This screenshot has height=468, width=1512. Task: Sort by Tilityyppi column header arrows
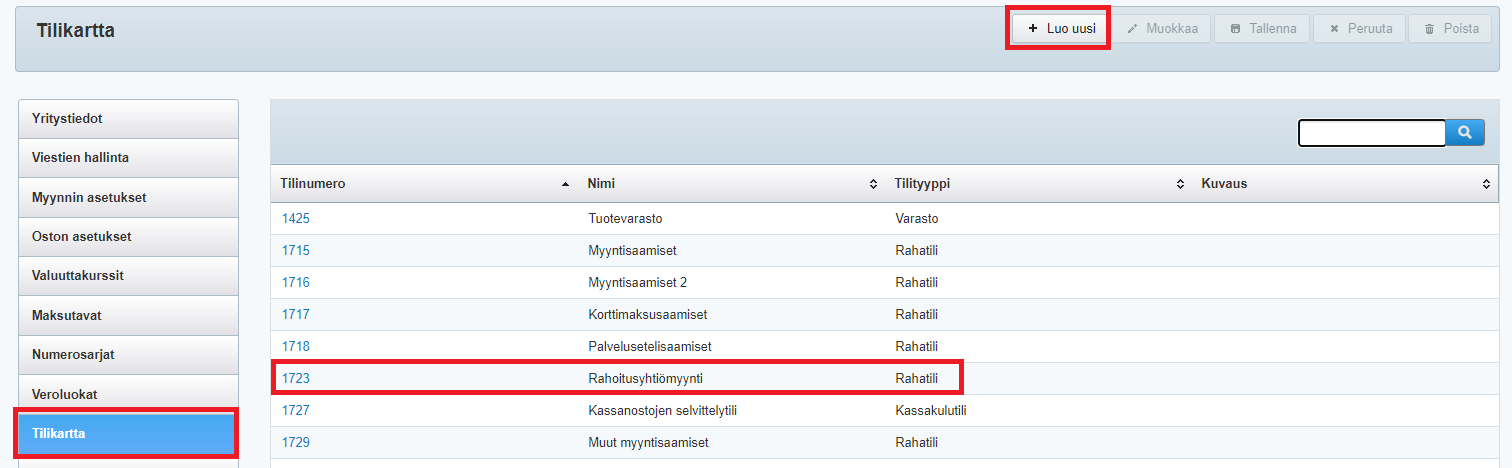pos(1180,185)
